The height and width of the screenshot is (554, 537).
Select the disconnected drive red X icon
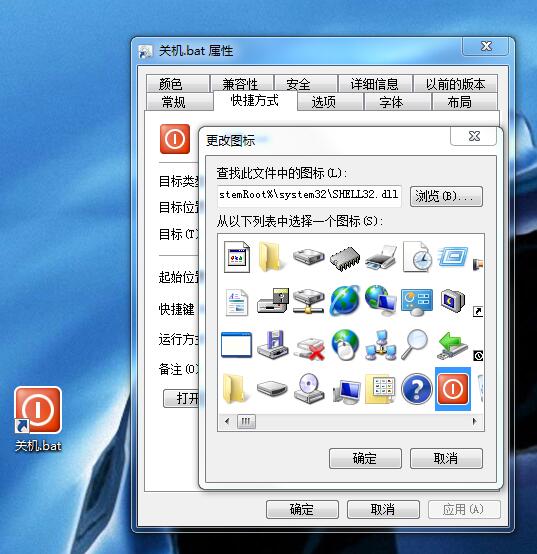click(x=310, y=348)
